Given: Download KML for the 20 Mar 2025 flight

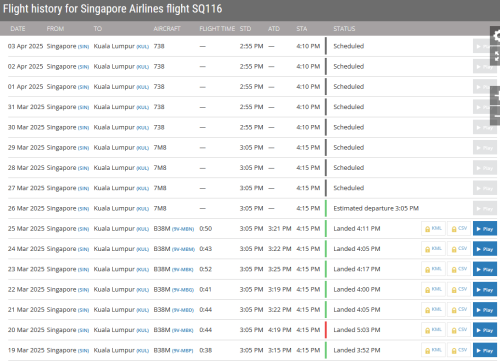Looking at the screenshot, I should pos(433,330).
